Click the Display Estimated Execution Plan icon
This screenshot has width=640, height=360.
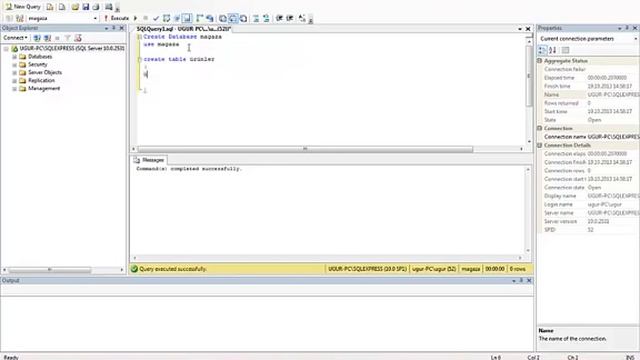(167, 18)
